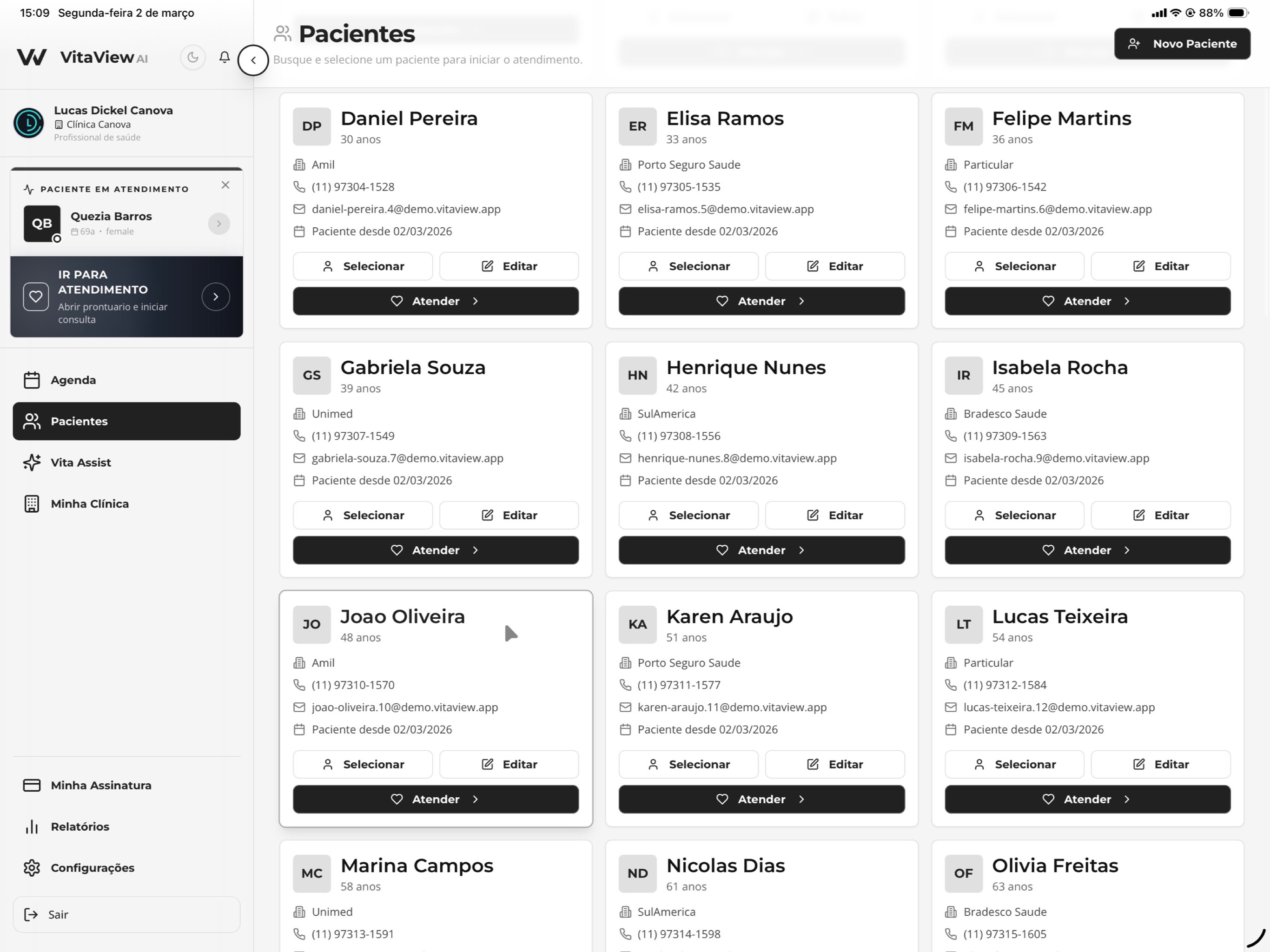
Task: Click DP avatar of Daniel Pereira
Action: coord(312,126)
